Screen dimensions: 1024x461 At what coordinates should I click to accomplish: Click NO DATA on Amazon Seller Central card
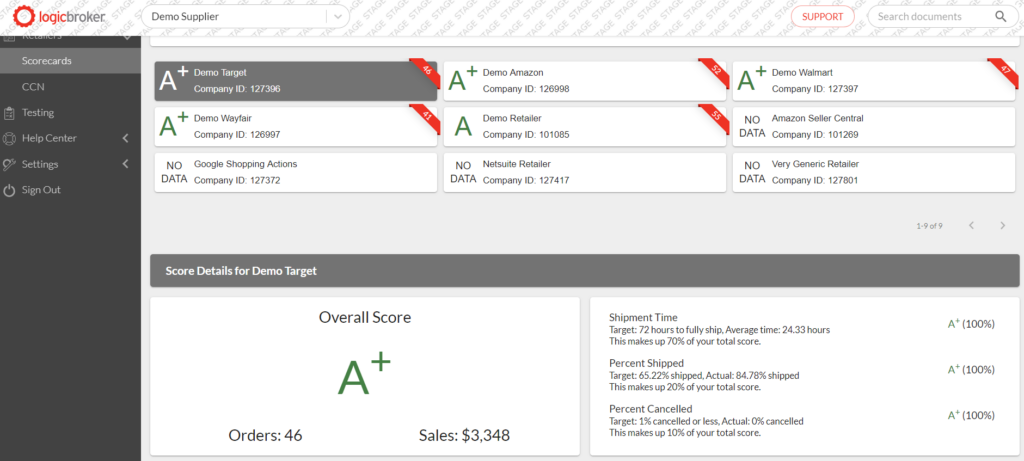pos(752,127)
